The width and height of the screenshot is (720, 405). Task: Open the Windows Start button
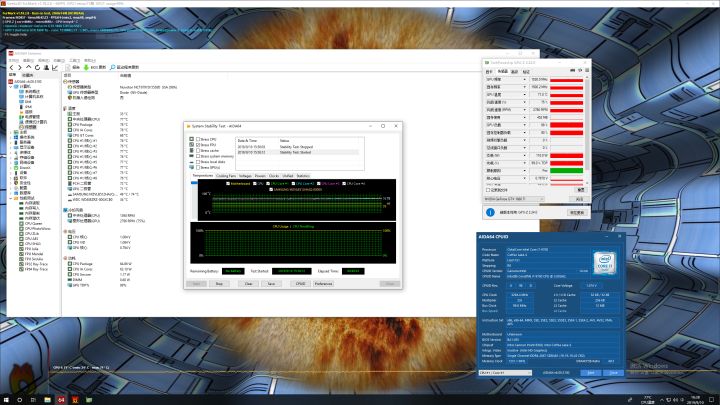coord(6,400)
